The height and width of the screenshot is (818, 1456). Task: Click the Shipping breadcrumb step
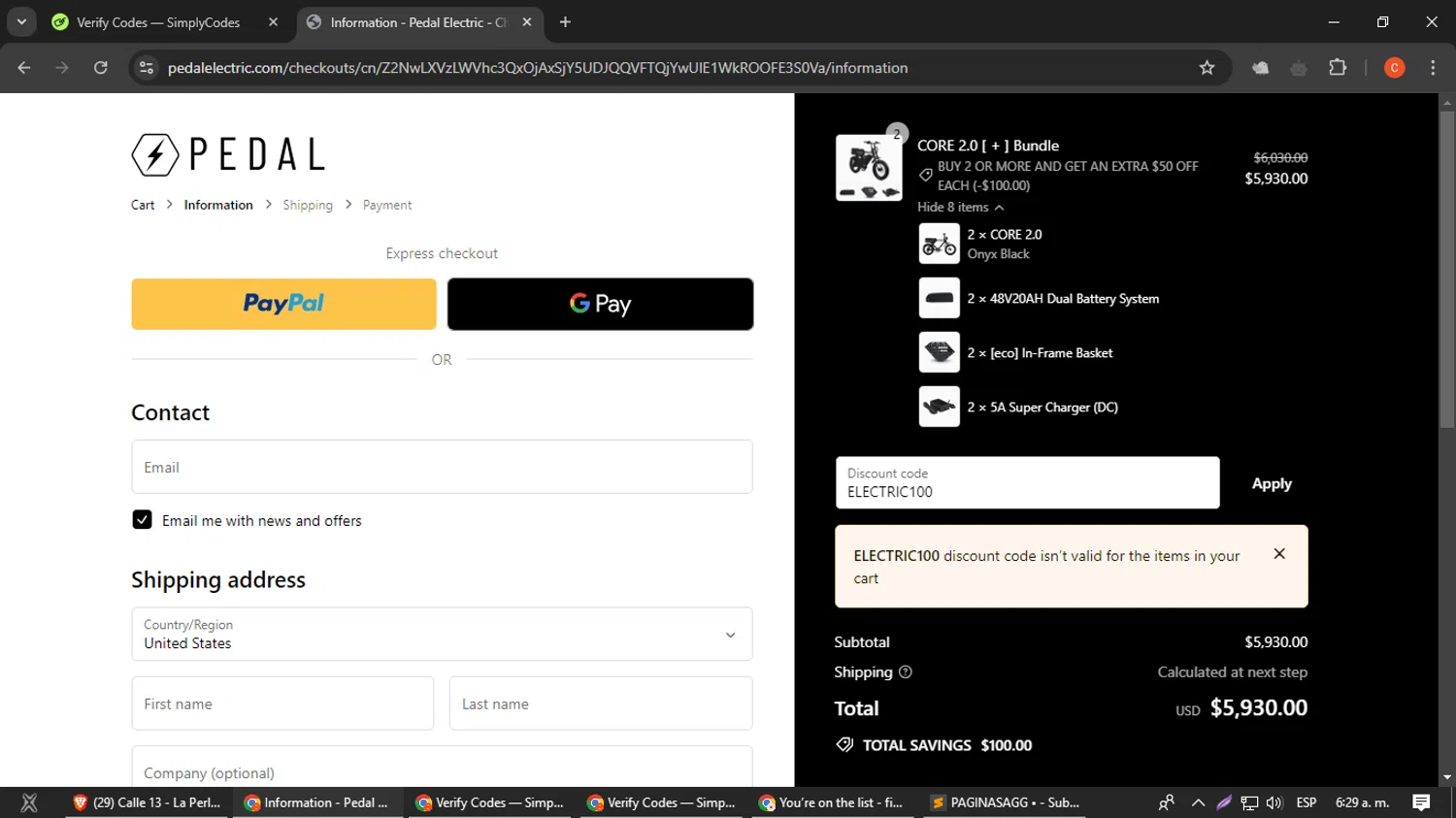308,205
